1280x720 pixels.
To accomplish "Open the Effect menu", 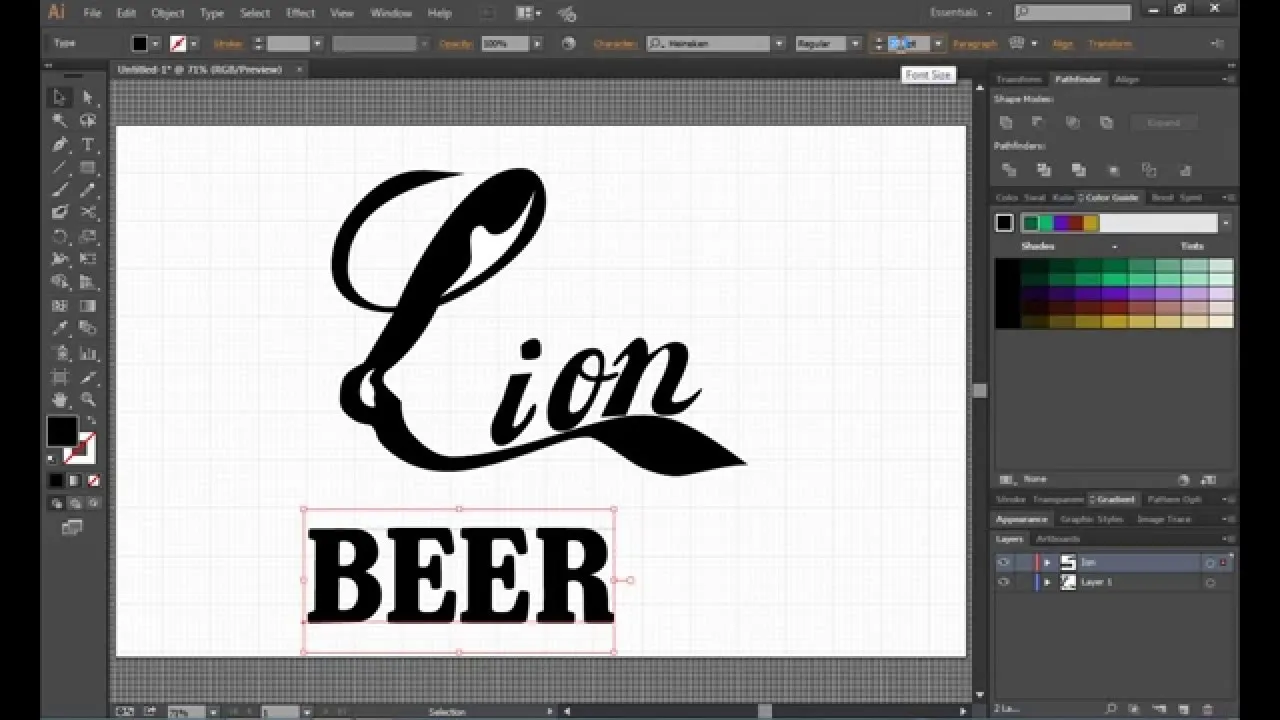I will click(300, 13).
